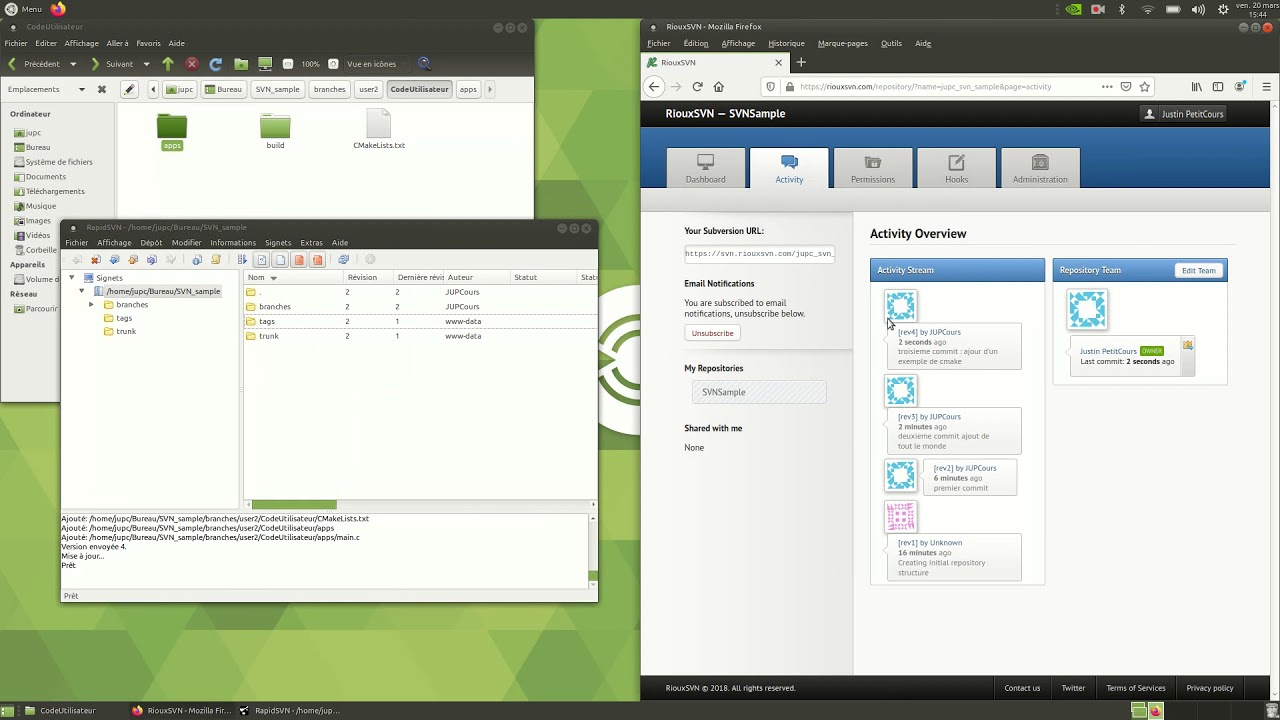Image resolution: width=1280 pixels, height=720 pixels.
Task: Bookmark this page with the star icon
Action: pos(1145,87)
